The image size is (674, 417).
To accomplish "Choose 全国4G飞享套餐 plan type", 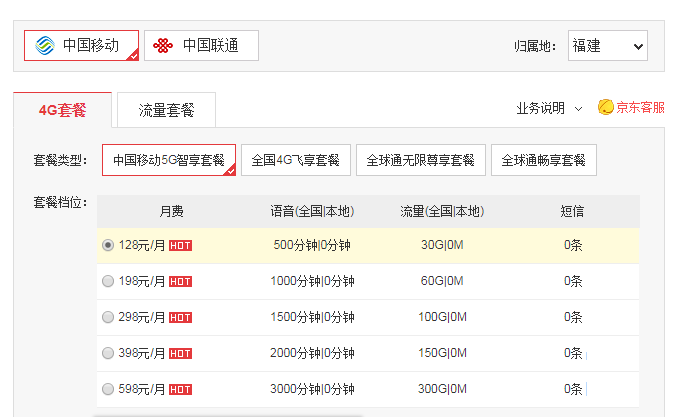I will point(296,160).
